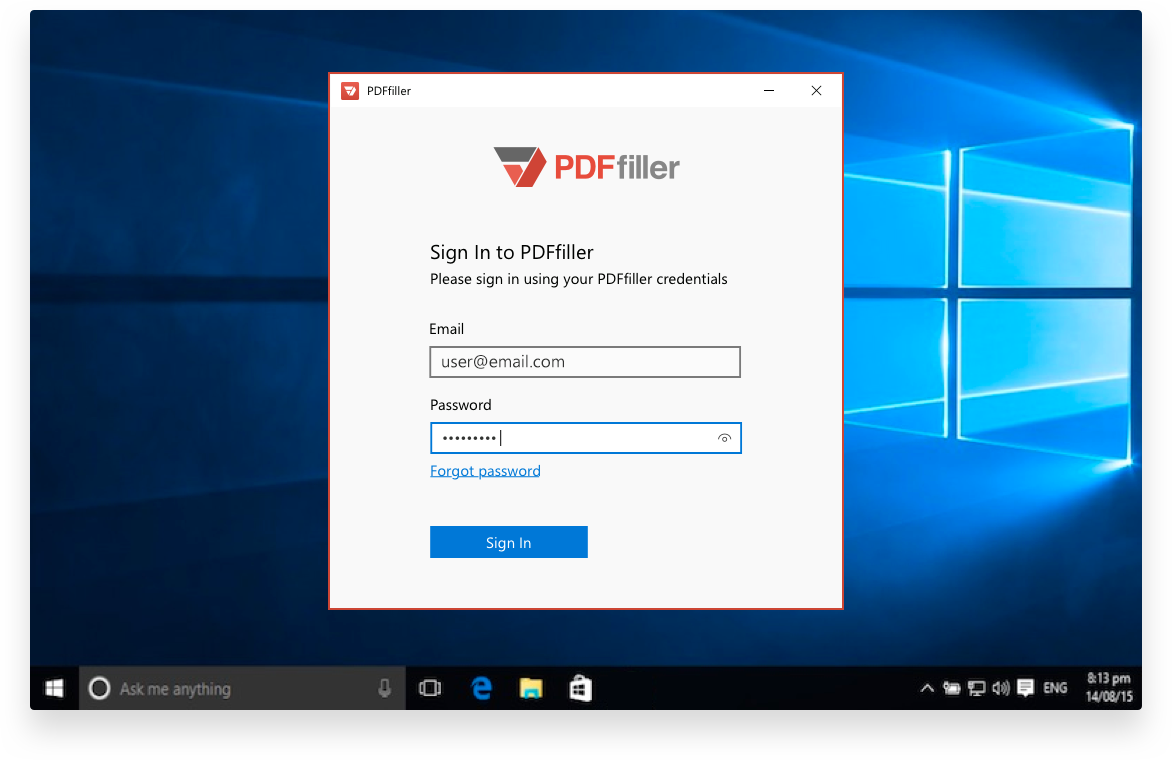The height and width of the screenshot is (760, 1172).
Task: Open the Windows Store taskbar icon
Action: coord(580,688)
